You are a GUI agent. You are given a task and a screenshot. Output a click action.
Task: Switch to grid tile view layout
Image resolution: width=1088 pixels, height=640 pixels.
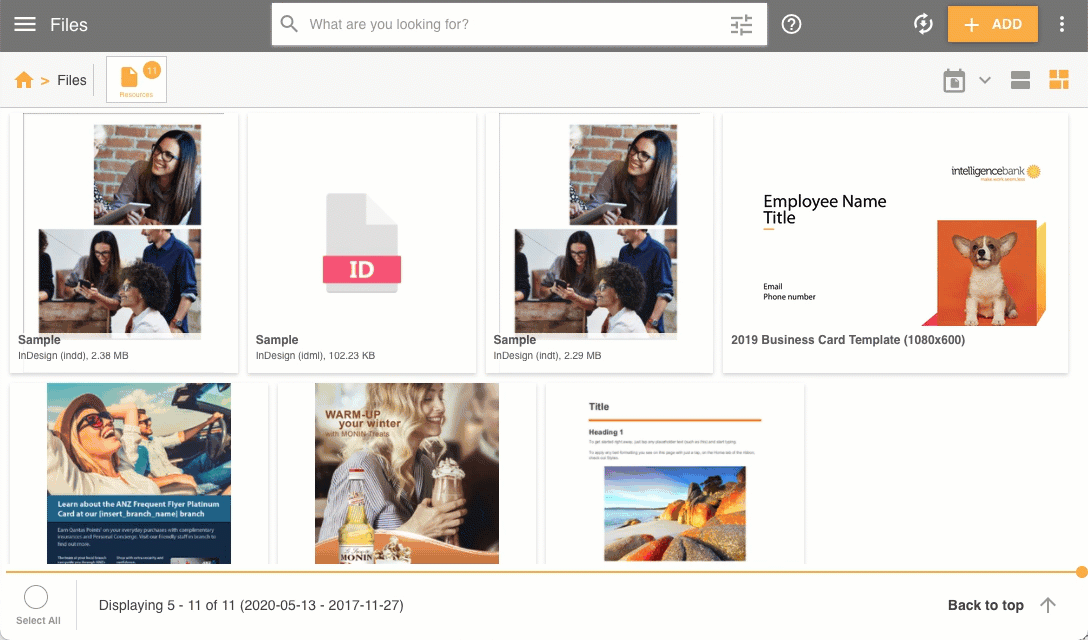pos(1059,80)
